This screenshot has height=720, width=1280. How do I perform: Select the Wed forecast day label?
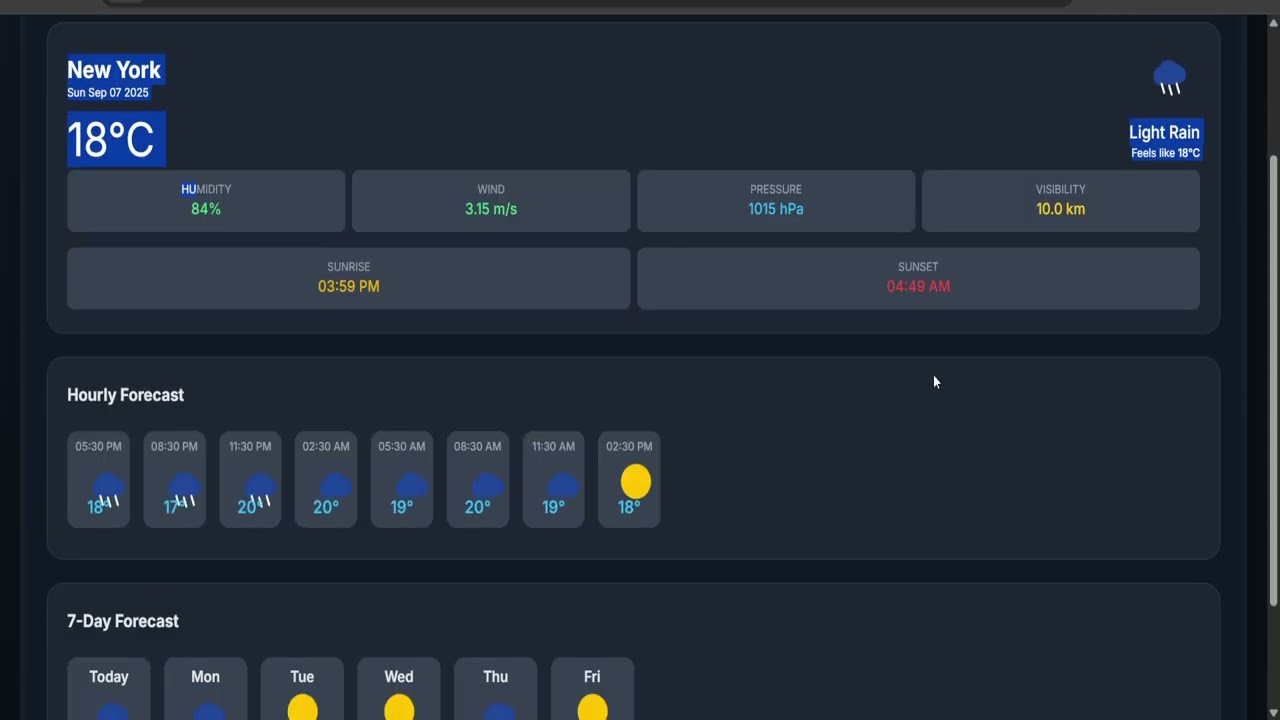(x=399, y=677)
